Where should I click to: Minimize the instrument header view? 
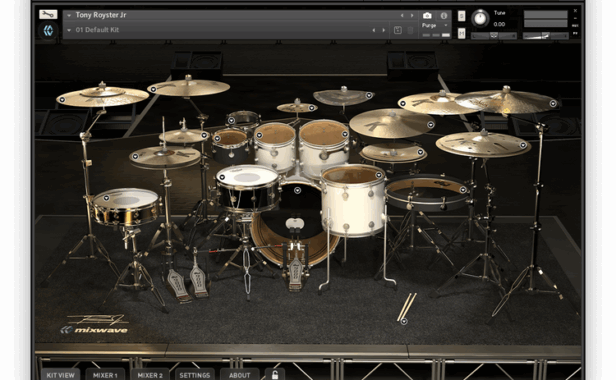(575, 18)
